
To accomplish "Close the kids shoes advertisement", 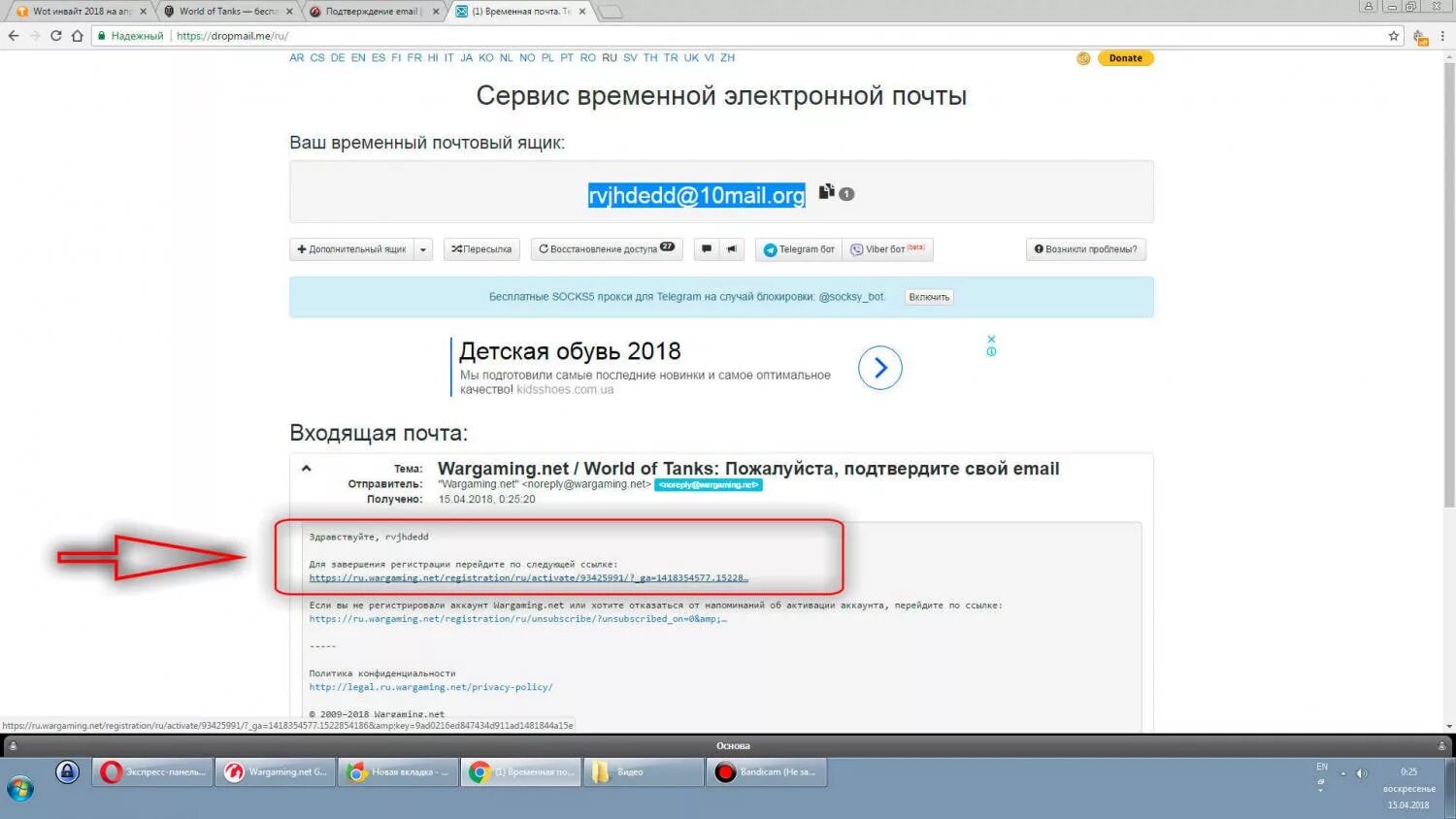I will pos(991,340).
